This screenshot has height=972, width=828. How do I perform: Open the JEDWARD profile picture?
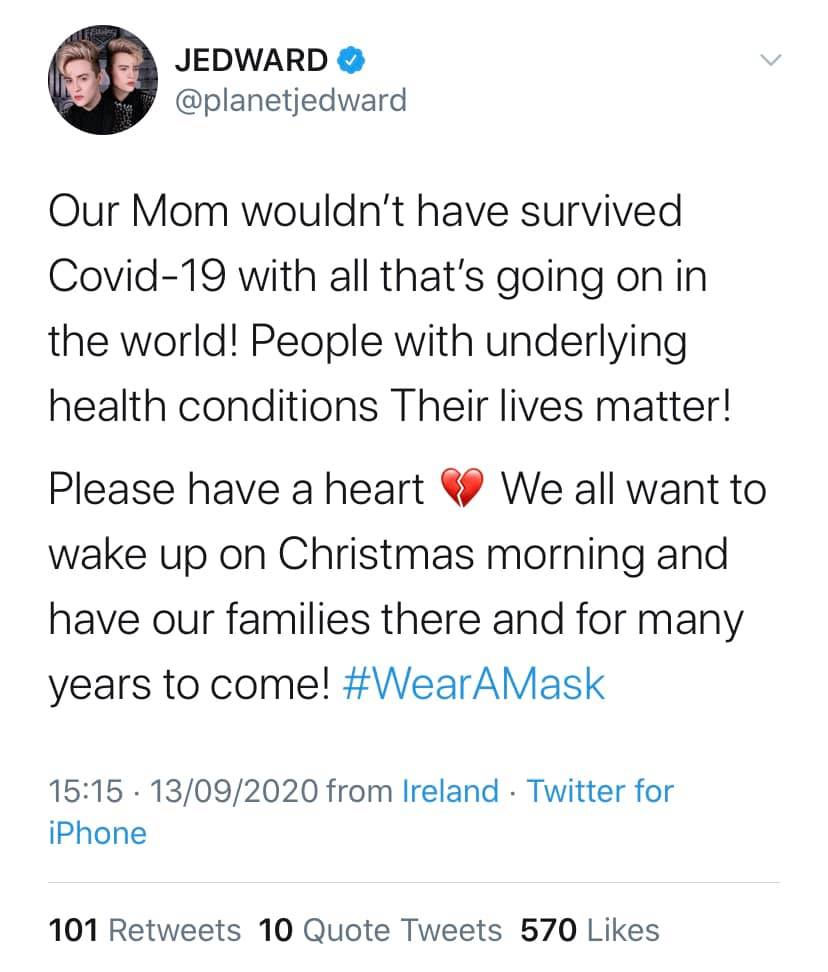click(103, 80)
